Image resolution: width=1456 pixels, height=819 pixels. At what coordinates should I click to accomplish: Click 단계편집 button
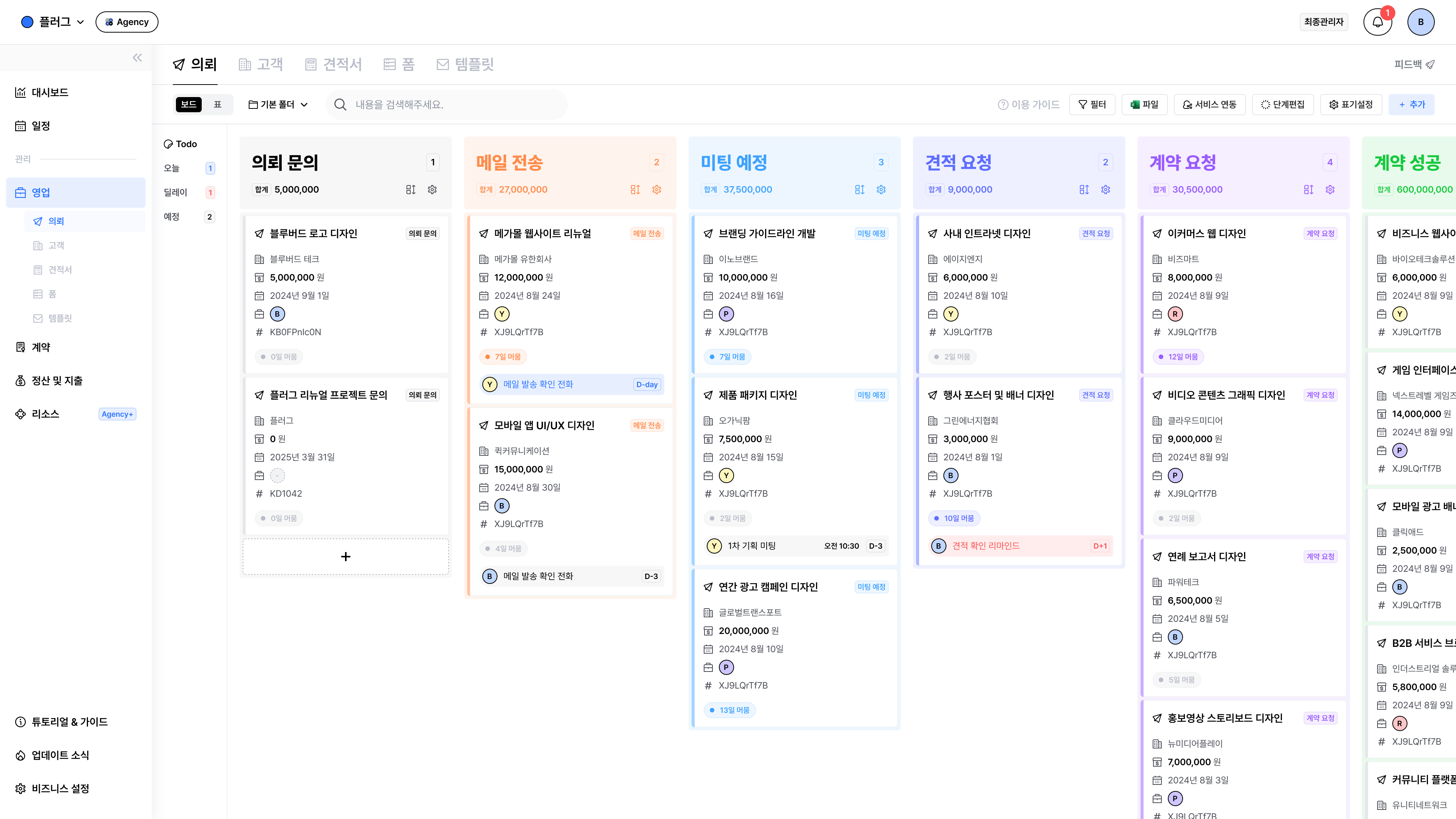point(1282,105)
